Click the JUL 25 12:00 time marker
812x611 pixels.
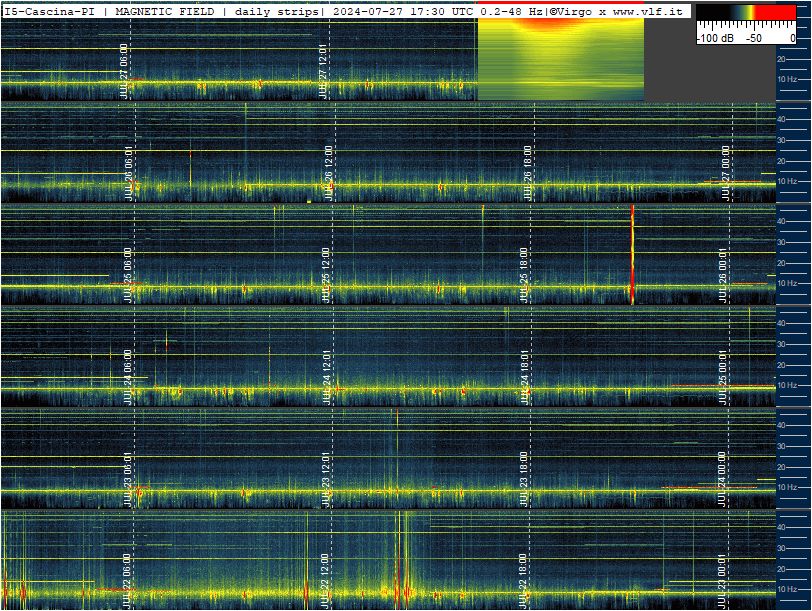(x=325, y=275)
